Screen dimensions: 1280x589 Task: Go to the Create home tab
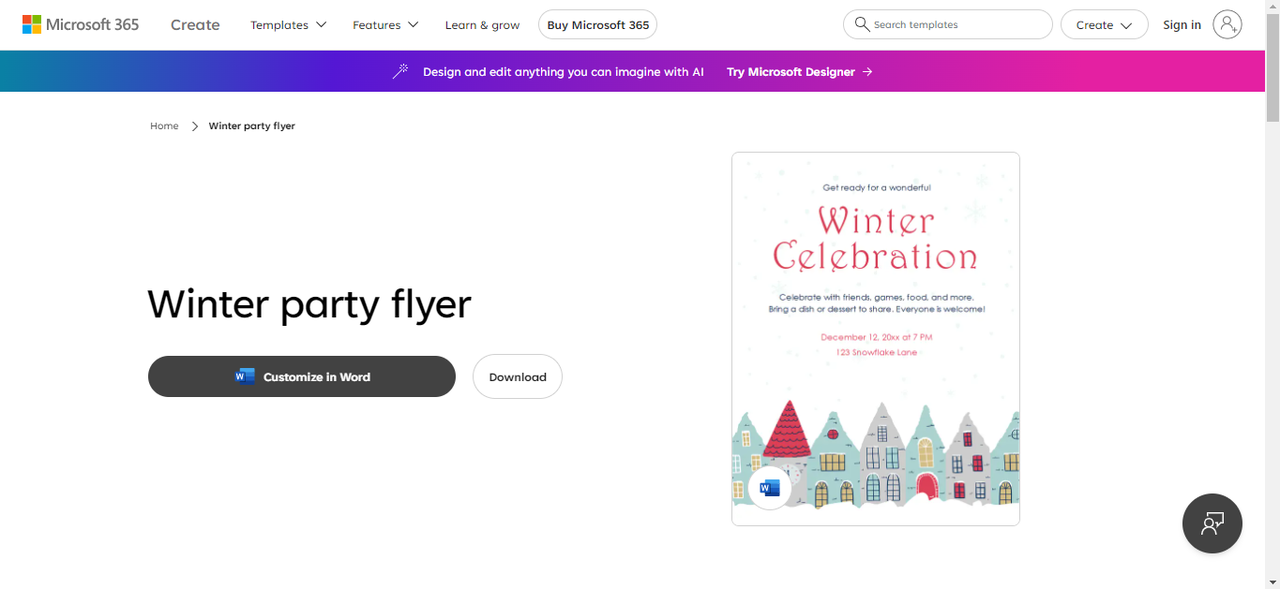(195, 25)
